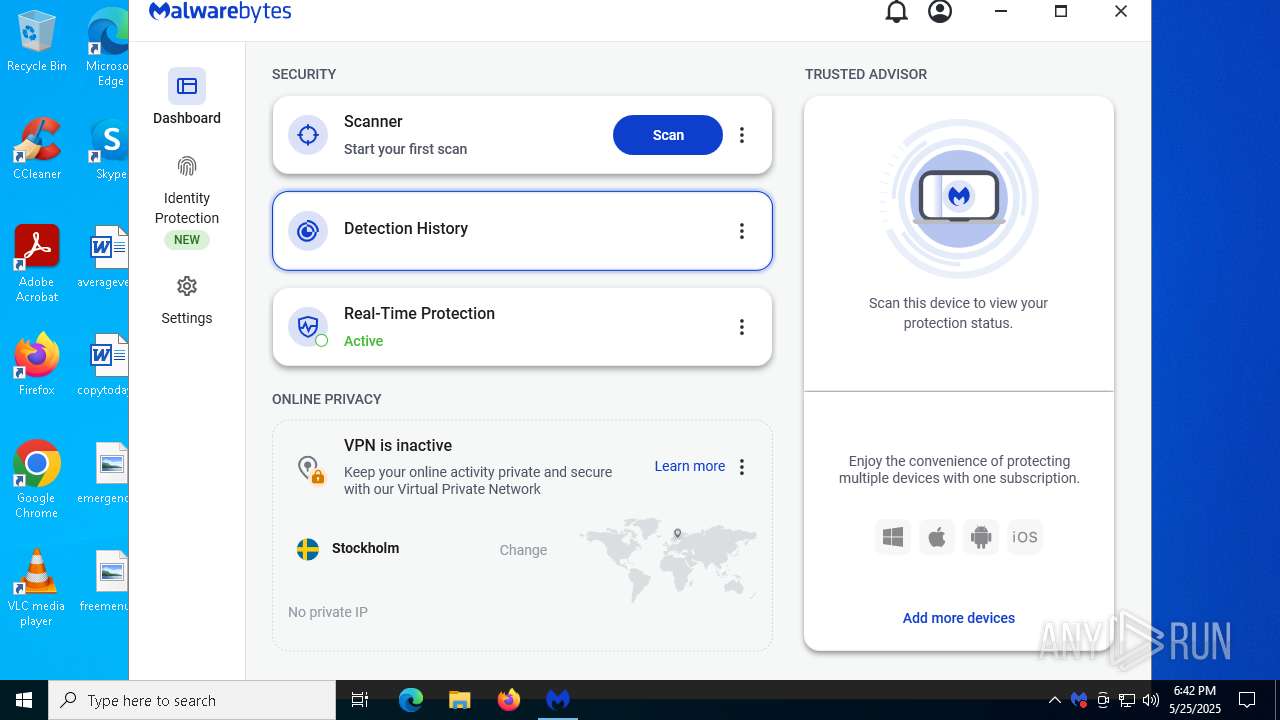Select the Stockholm server location
The image size is (1280, 720).
[x=365, y=548]
